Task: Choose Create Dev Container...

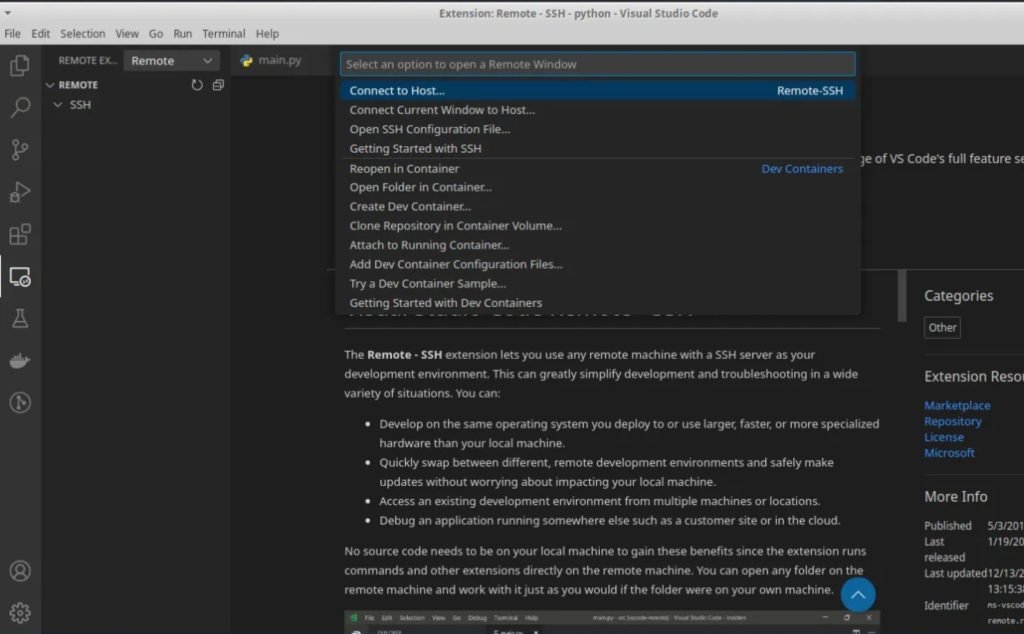Action: click(x=598, y=206)
